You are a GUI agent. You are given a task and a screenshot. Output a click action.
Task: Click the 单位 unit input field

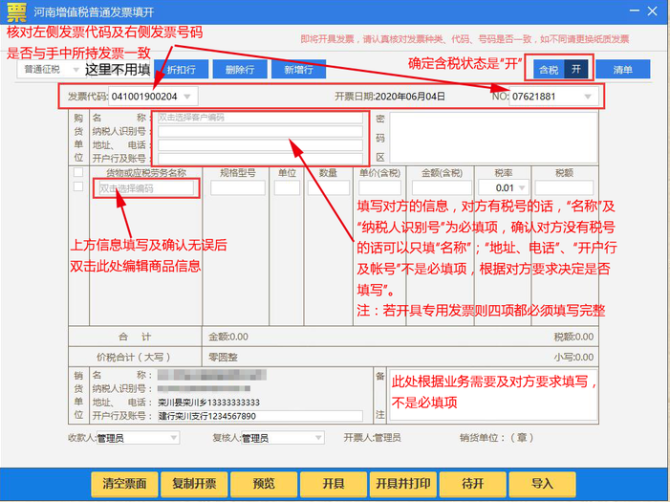coord(287,188)
